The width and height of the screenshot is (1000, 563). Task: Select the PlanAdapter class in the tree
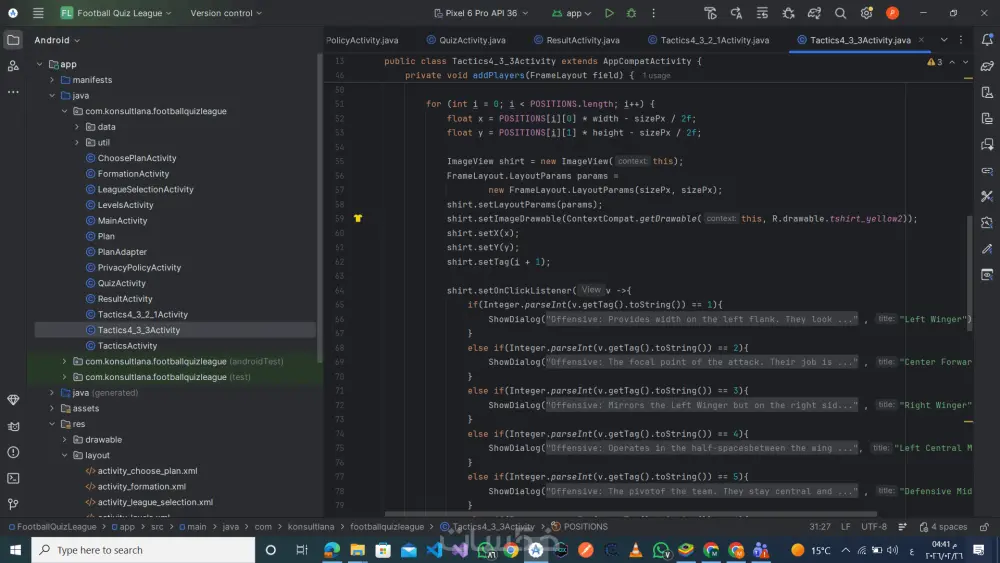click(122, 252)
